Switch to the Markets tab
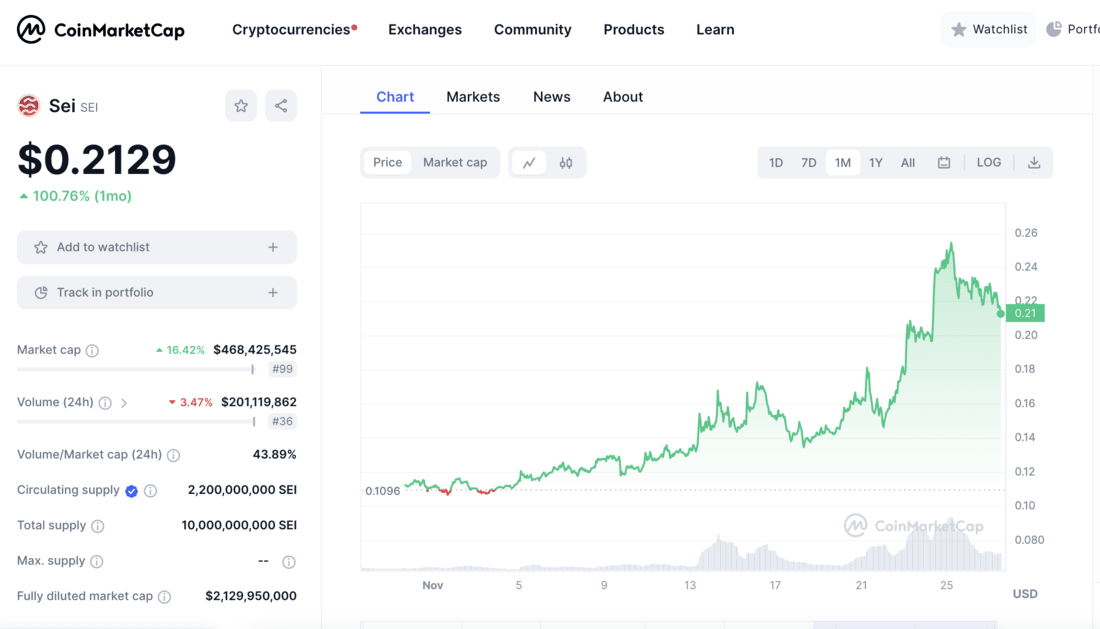Viewport: 1100px width, 629px height. pos(473,96)
